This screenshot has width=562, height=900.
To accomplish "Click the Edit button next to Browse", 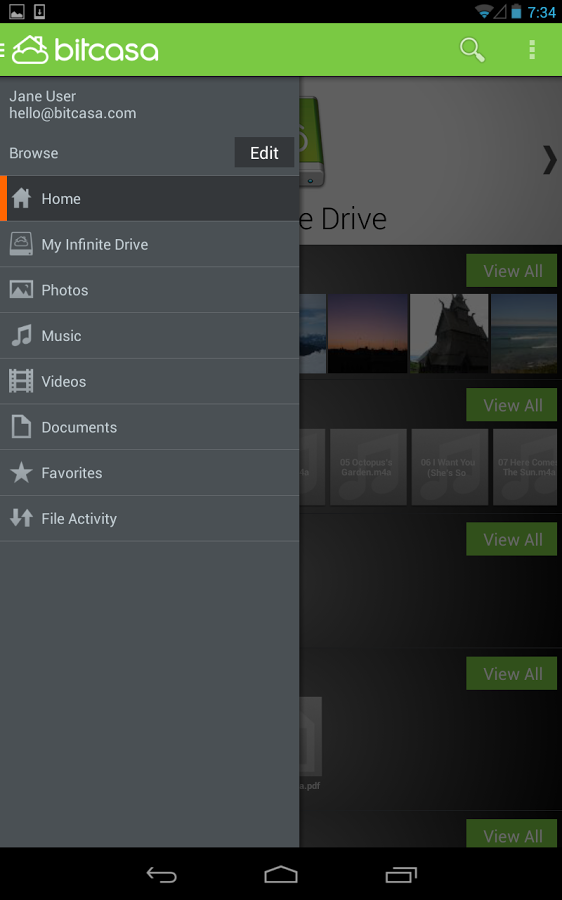I will [x=264, y=153].
